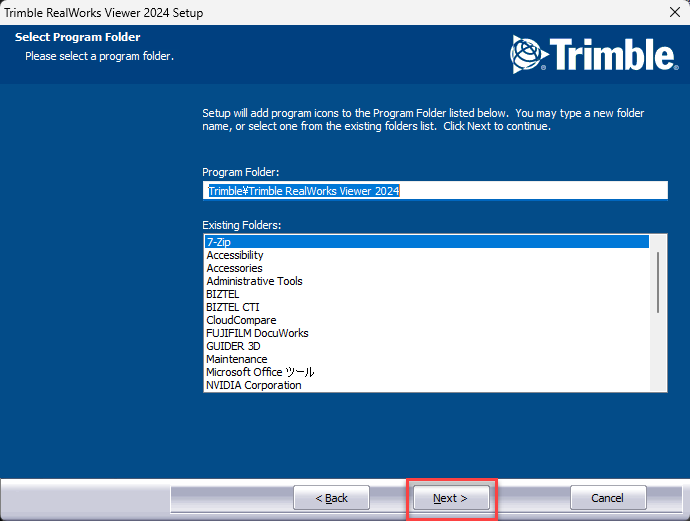Cancel the setup wizard
Viewport: 690px width, 521px height.
click(x=608, y=498)
